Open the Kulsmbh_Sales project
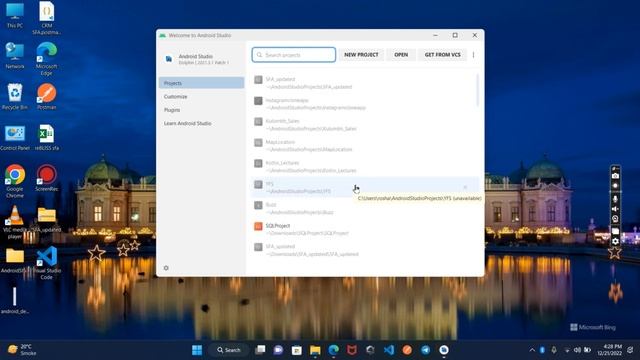The height and width of the screenshot is (360, 640). coord(363,124)
